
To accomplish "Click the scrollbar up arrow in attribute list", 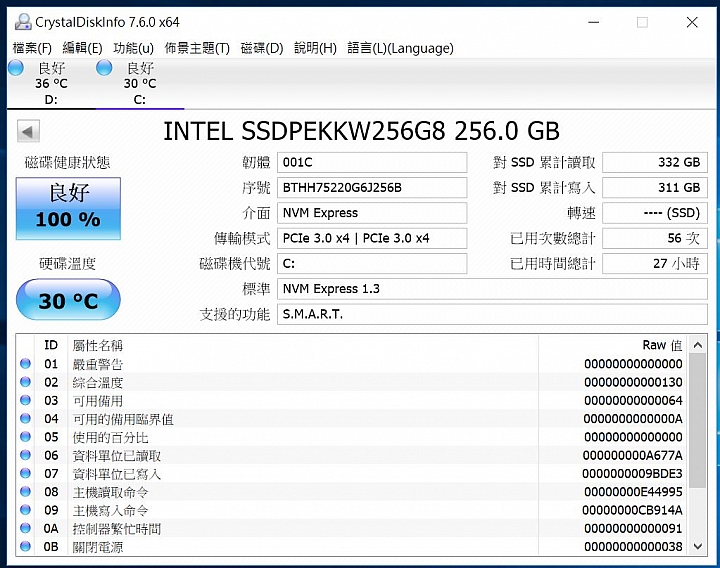I will 698,345.
